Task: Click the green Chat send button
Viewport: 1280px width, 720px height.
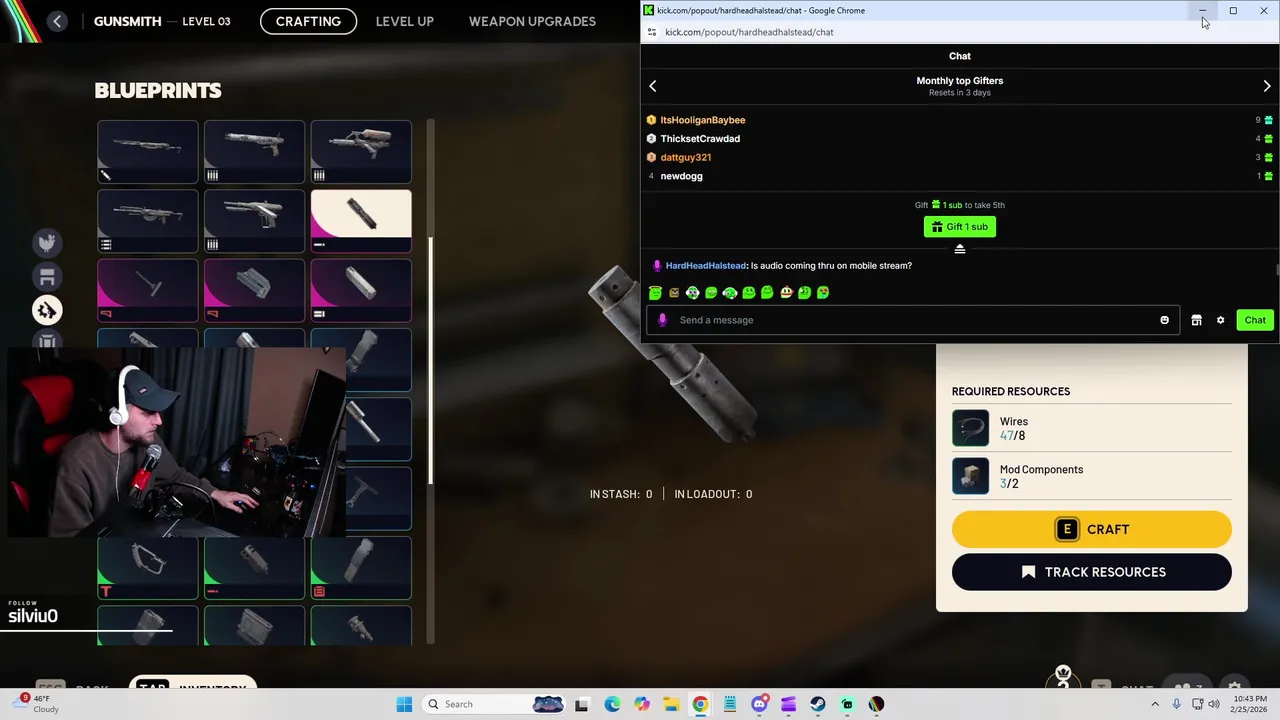Action: [x=1255, y=320]
